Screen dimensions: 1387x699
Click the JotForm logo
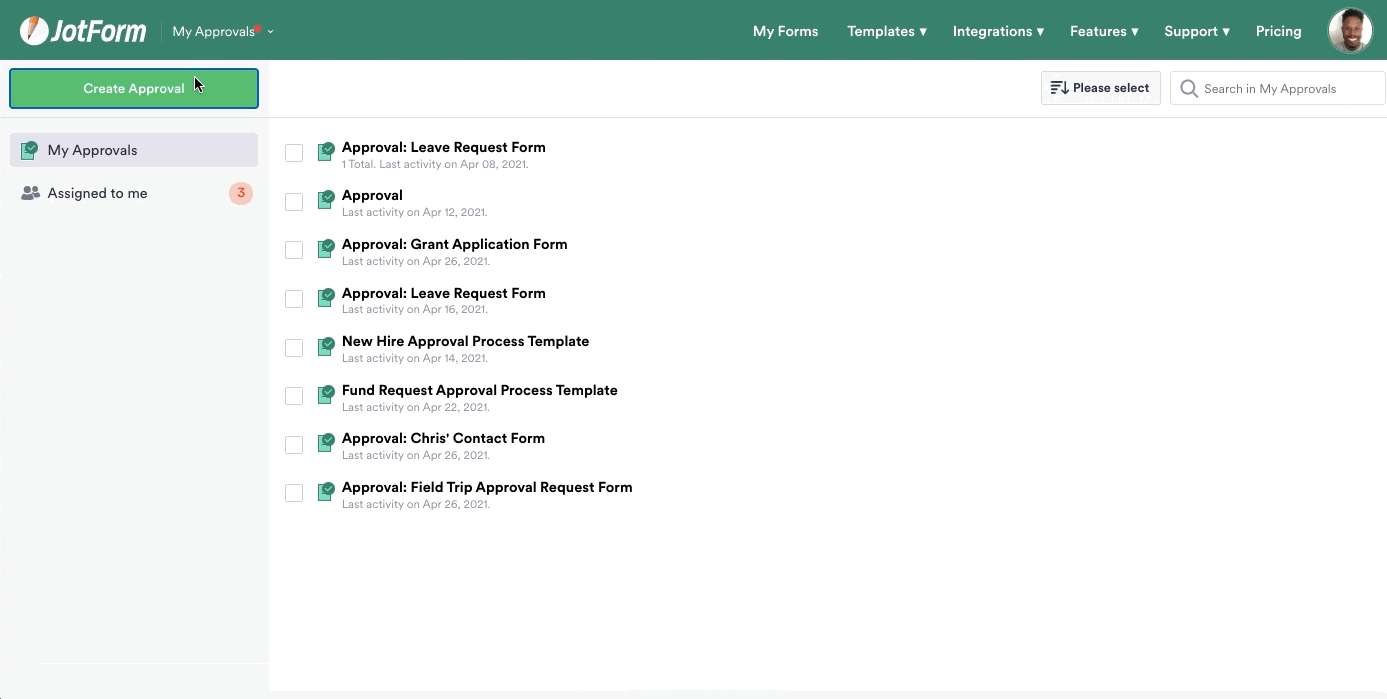click(x=83, y=31)
